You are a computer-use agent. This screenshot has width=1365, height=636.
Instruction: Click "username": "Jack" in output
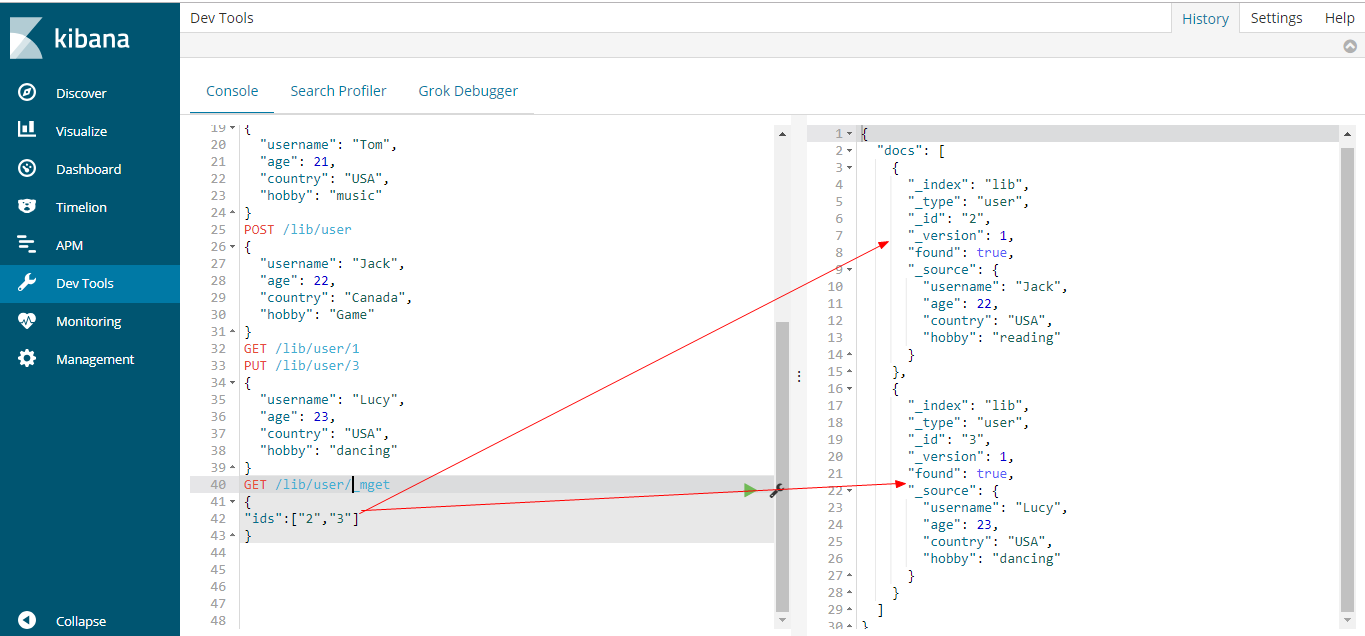coord(995,286)
